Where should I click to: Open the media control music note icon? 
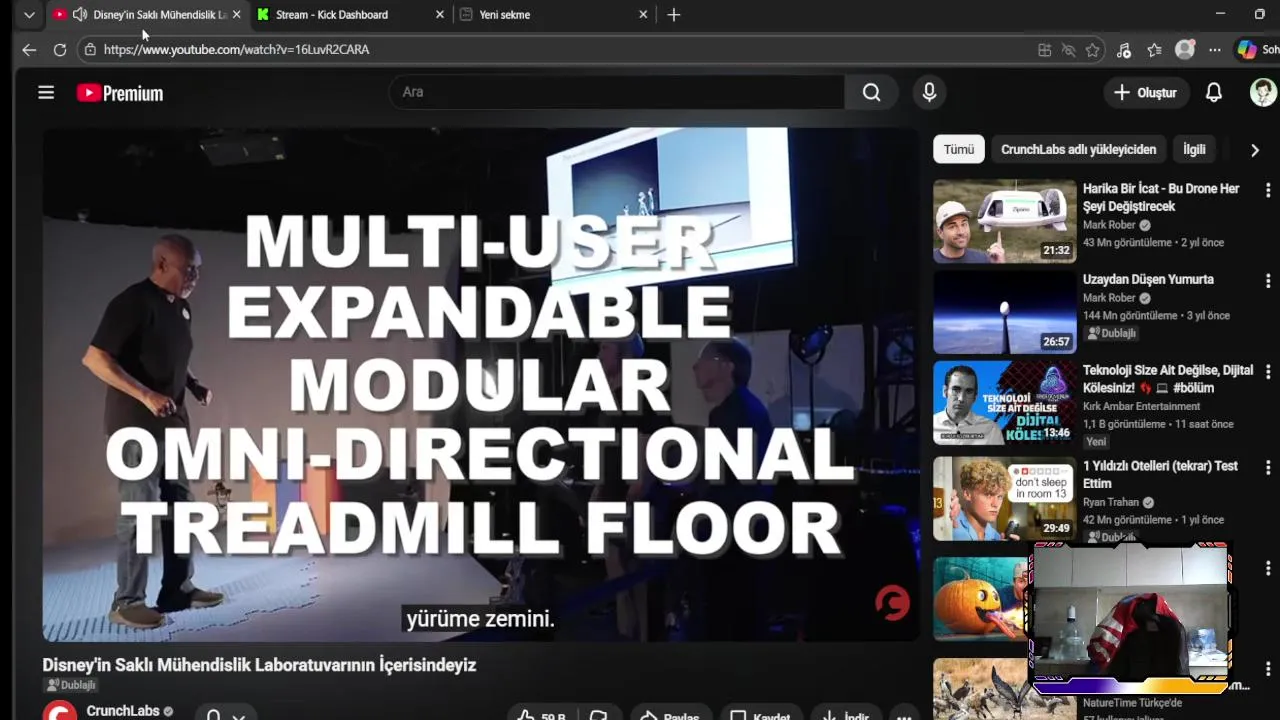(1124, 50)
